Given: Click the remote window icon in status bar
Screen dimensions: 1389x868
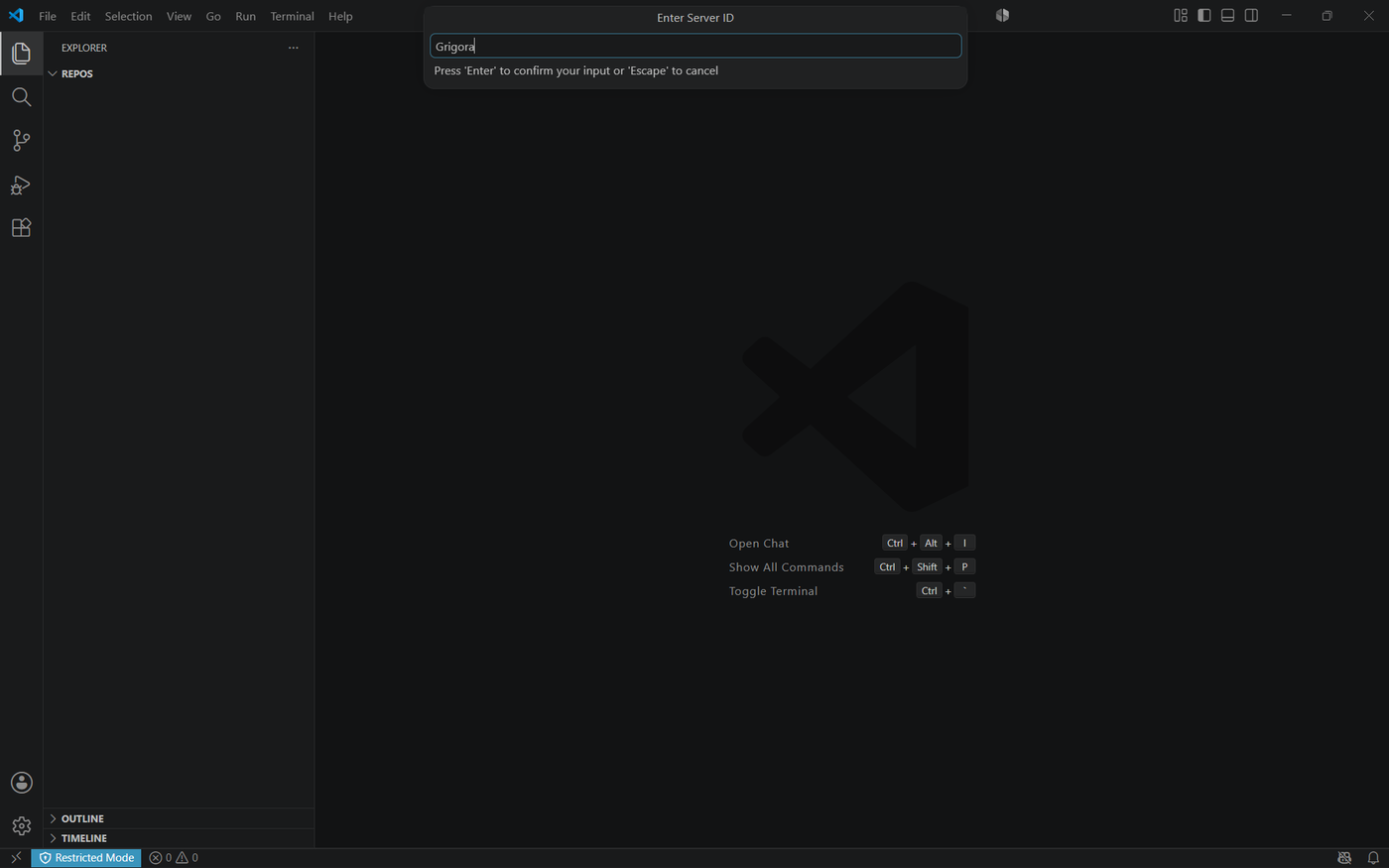Looking at the screenshot, I should point(16,858).
